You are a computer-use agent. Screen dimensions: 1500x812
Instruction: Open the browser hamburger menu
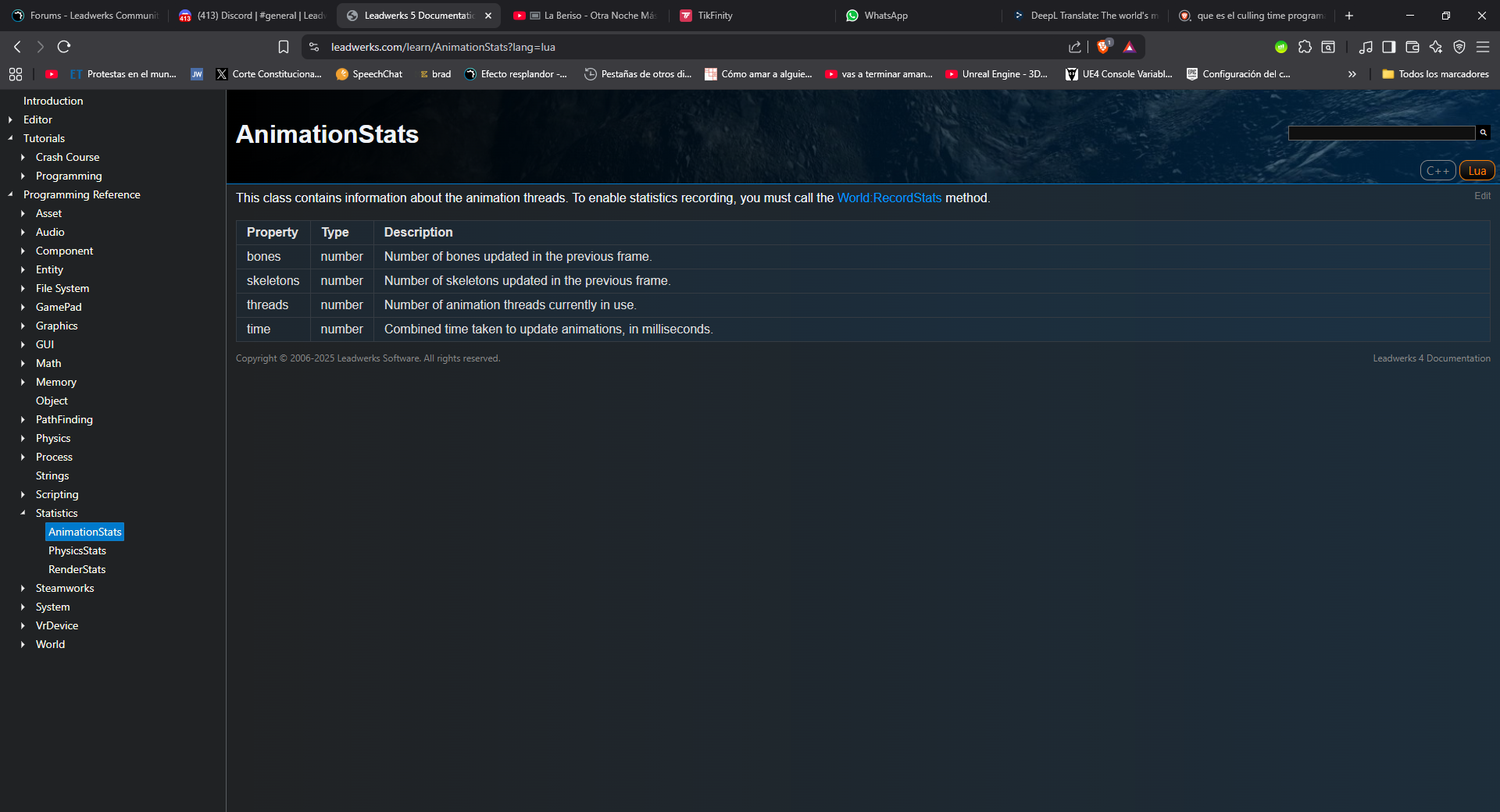point(1483,47)
